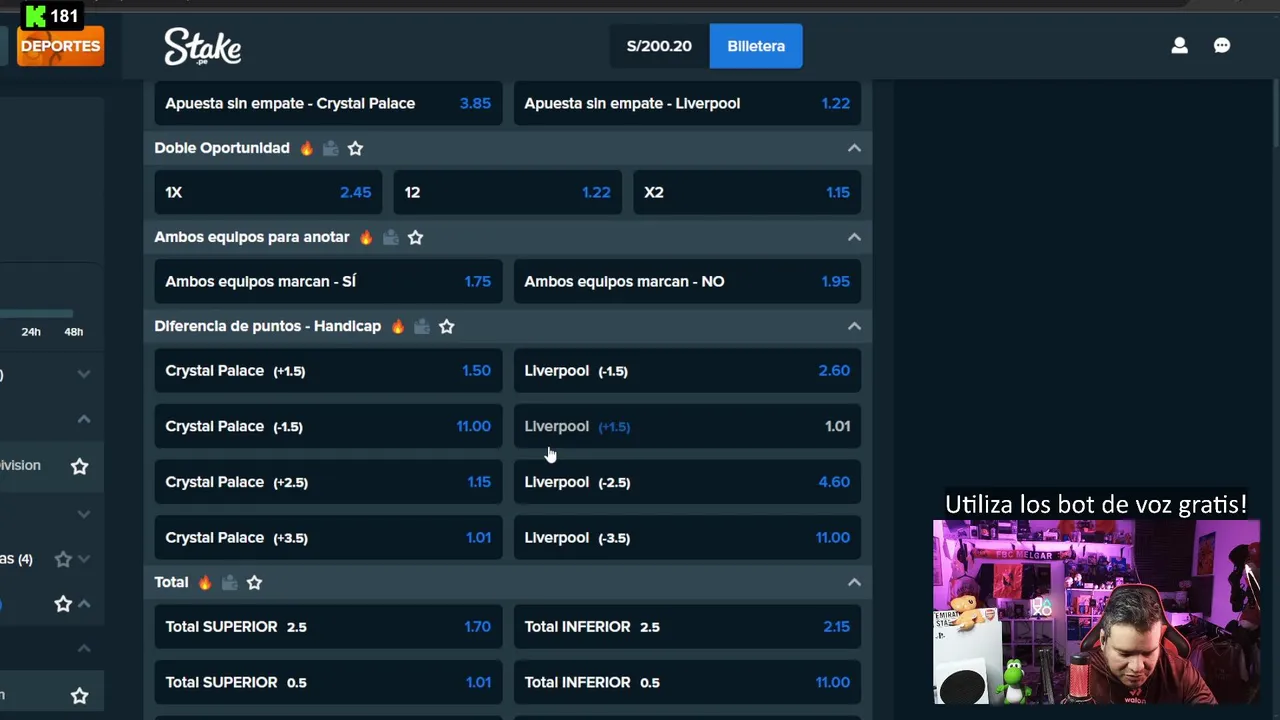Choose Crystal Palace (-1.5) at 11.00
The width and height of the screenshot is (1280, 720).
click(328, 426)
